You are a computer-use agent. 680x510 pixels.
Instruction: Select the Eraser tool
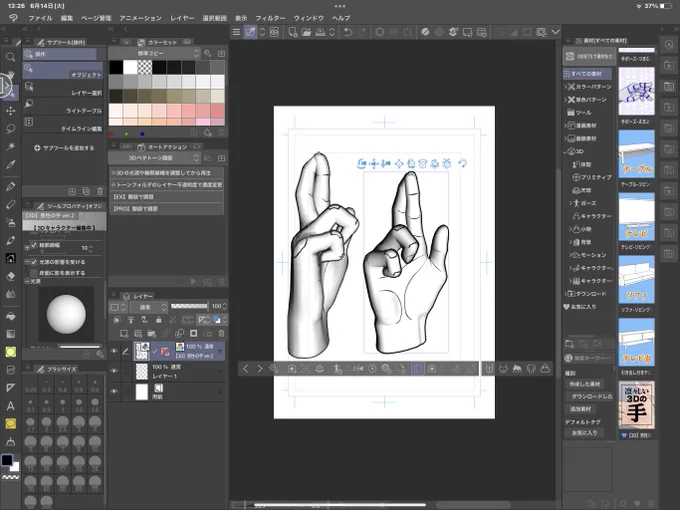click(10, 276)
